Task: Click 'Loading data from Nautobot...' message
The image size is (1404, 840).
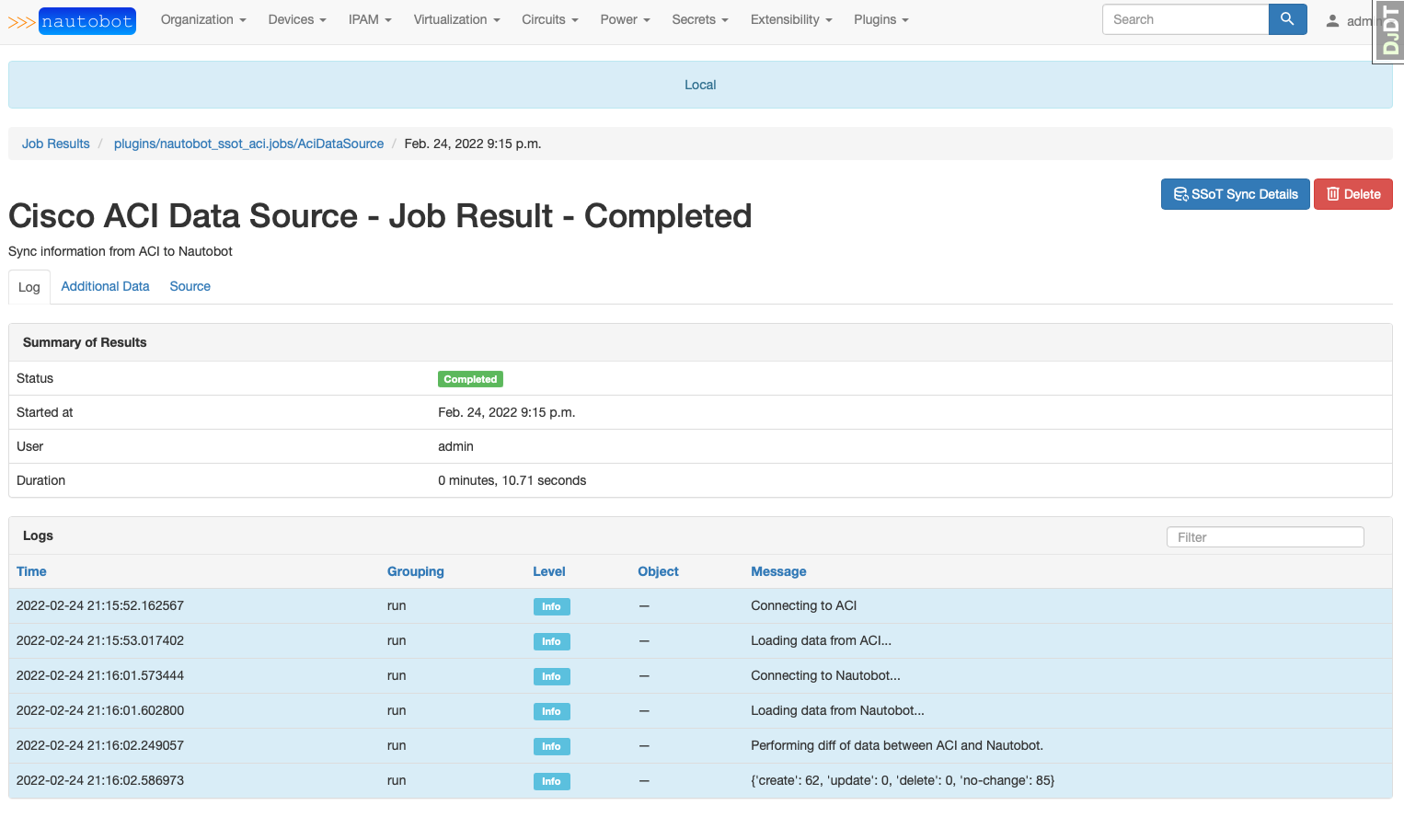Action: click(837, 710)
